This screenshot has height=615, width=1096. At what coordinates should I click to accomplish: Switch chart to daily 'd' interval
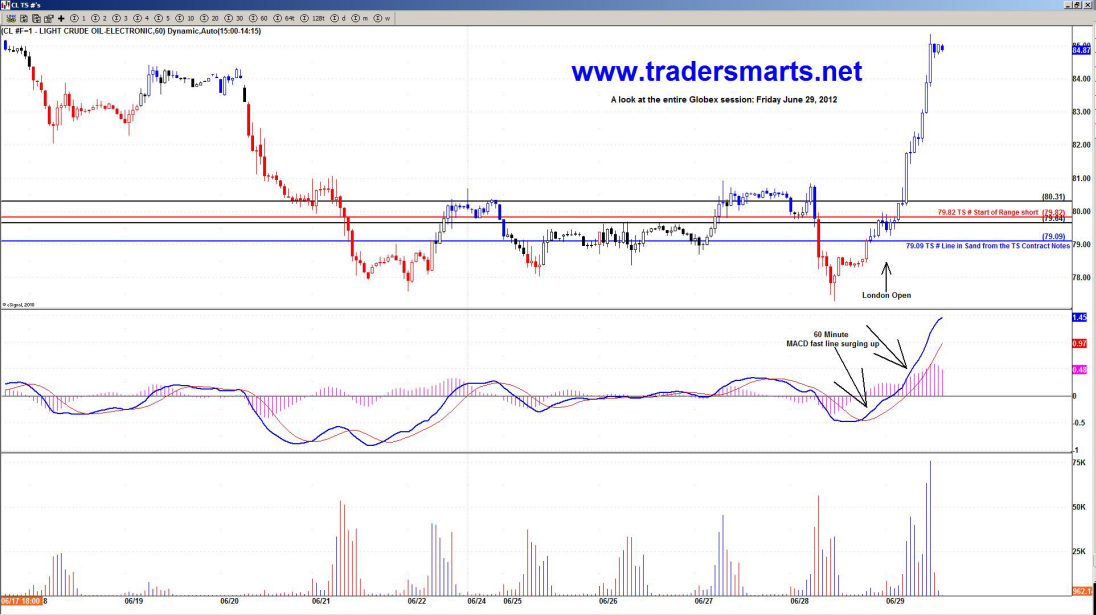click(339, 18)
